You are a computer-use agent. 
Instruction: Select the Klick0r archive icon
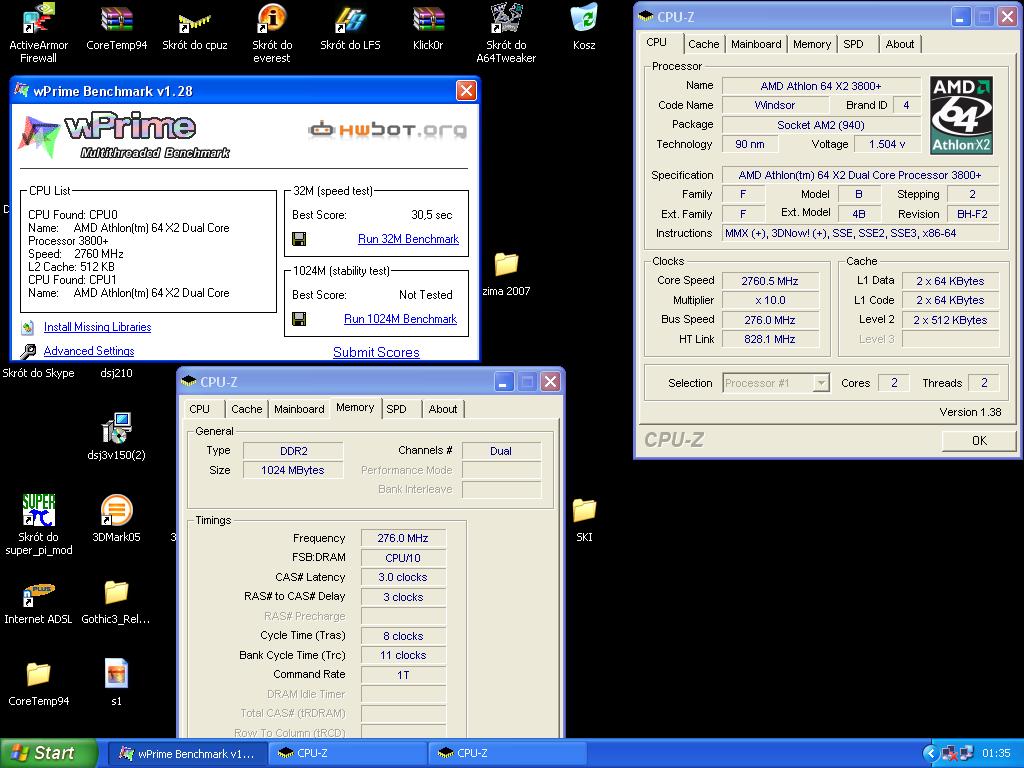point(428,20)
